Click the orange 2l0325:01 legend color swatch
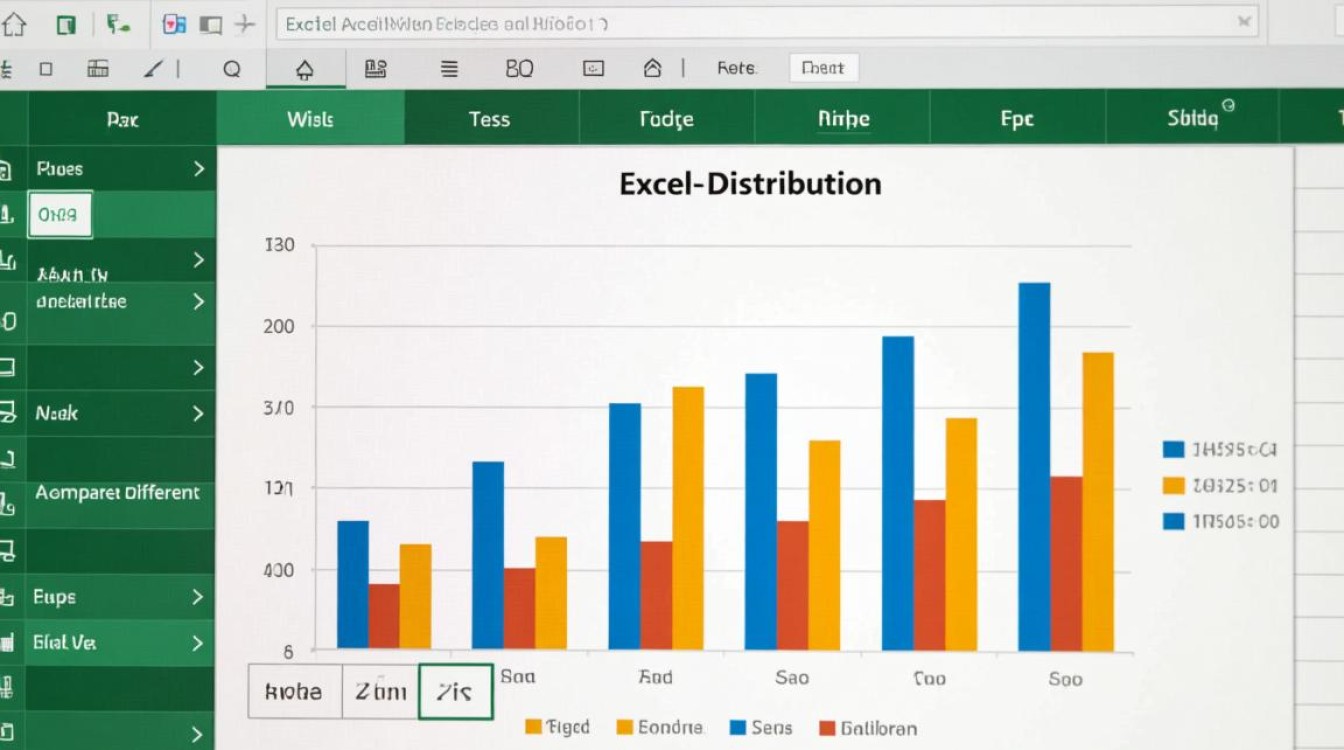 pyautogui.click(x=1173, y=486)
